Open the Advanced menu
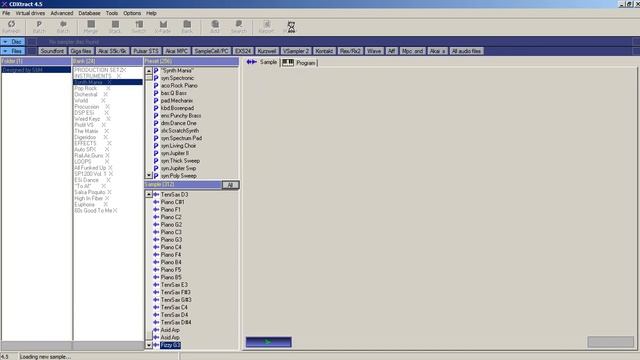Screen dimensions: 640x360 [62, 13]
